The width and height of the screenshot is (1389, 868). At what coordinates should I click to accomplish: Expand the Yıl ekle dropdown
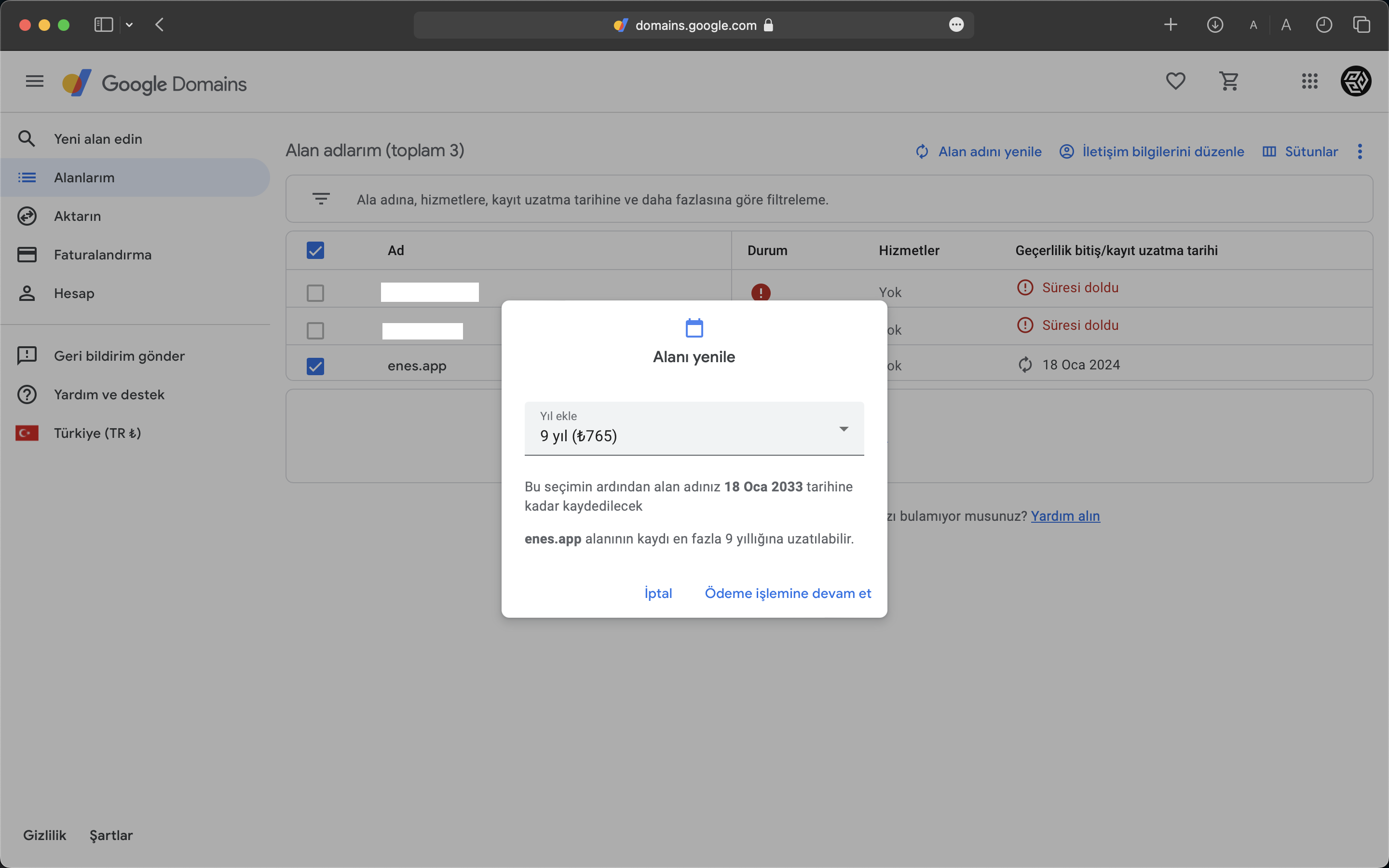click(x=694, y=428)
